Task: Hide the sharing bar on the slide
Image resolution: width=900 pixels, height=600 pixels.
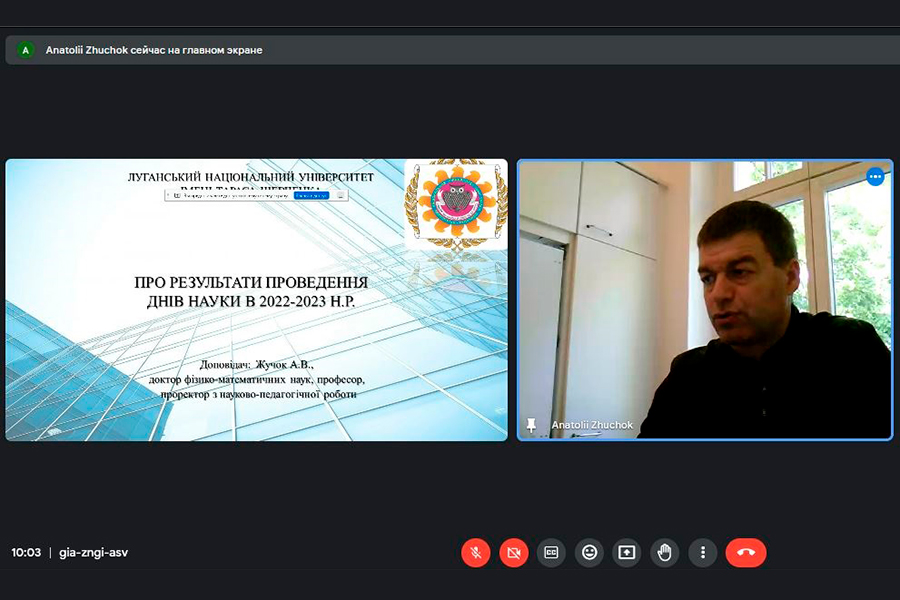Action: tap(340, 195)
